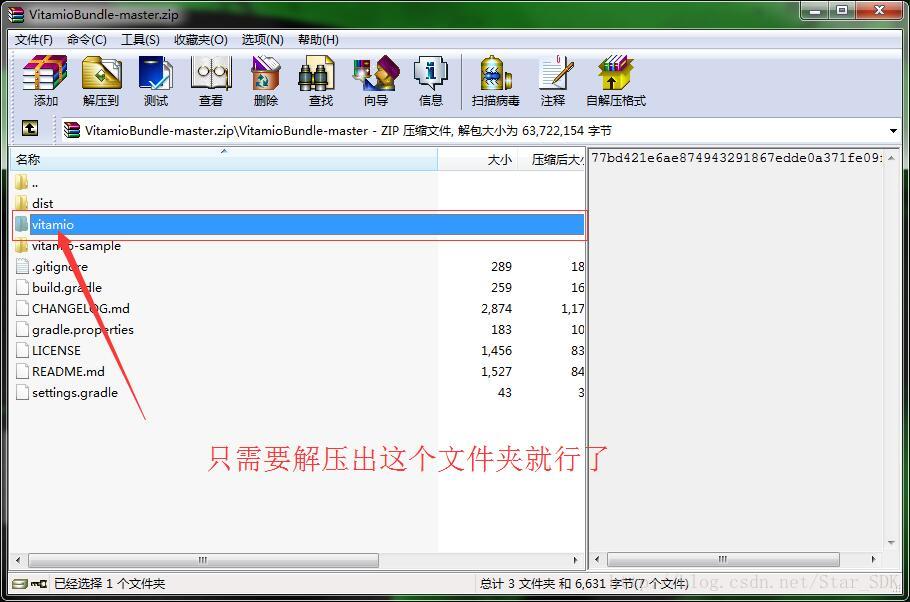Open the 工具(S) menu
The height and width of the screenshot is (602, 910).
[x=140, y=39]
